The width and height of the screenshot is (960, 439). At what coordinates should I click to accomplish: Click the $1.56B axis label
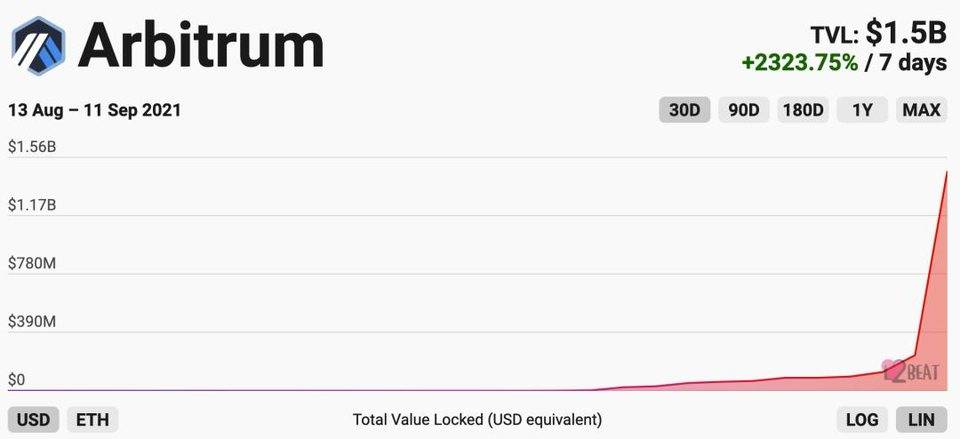coord(32,147)
